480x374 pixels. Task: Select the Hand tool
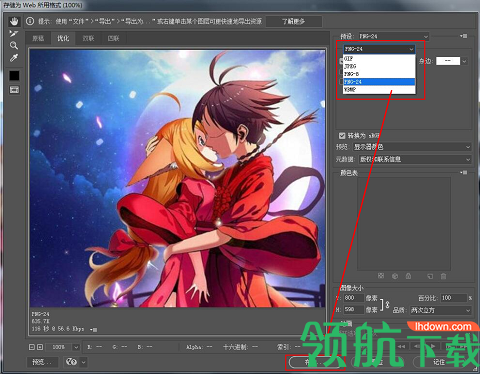14,21
